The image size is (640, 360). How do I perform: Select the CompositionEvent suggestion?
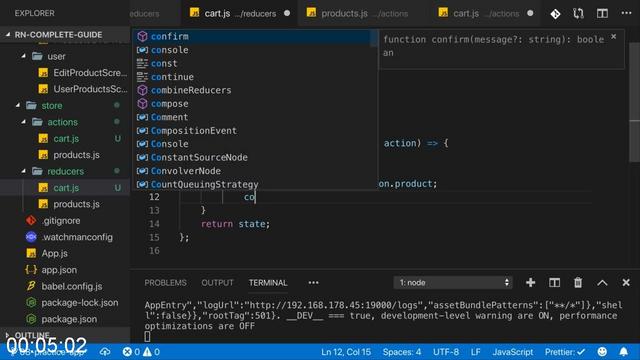pyautogui.click(x=255, y=131)
